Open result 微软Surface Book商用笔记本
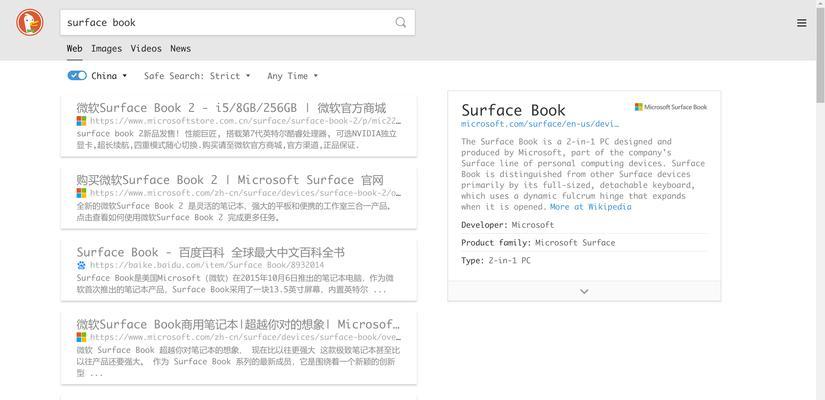The width and height of the screenshot is (825, 400). [x=238, y=324]
